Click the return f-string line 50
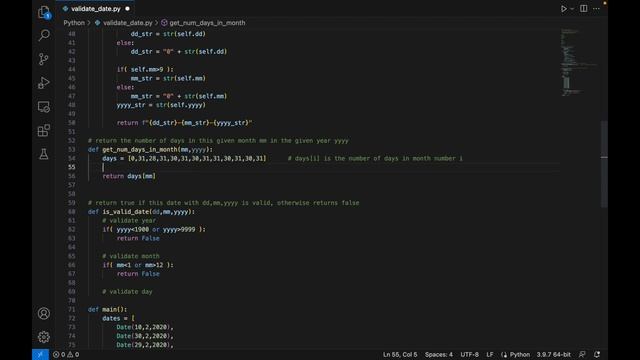Viewport: 640px width, 360px height. (x=184, y=123)
